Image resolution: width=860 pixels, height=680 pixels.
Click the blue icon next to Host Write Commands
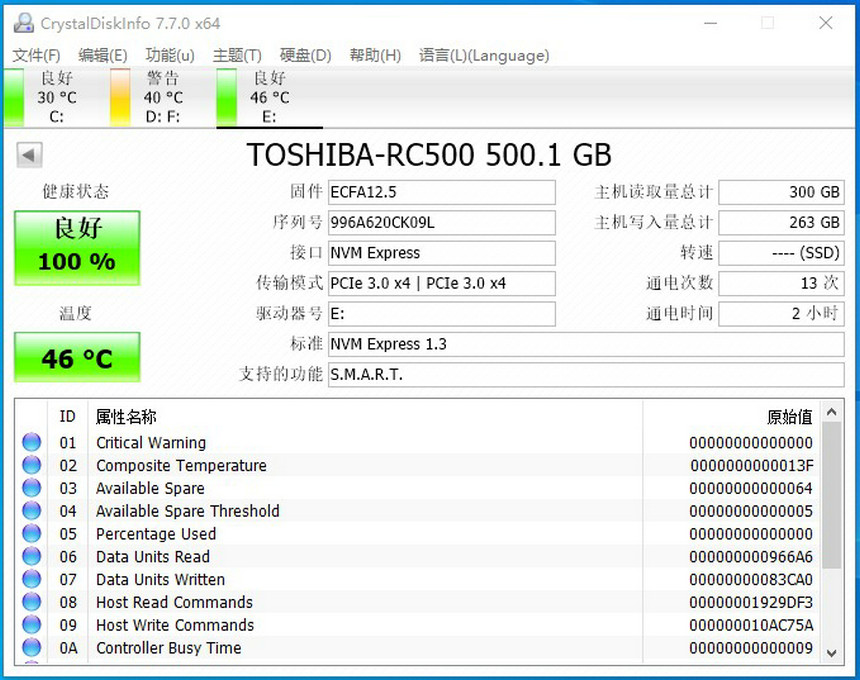(x=30, y=625)
